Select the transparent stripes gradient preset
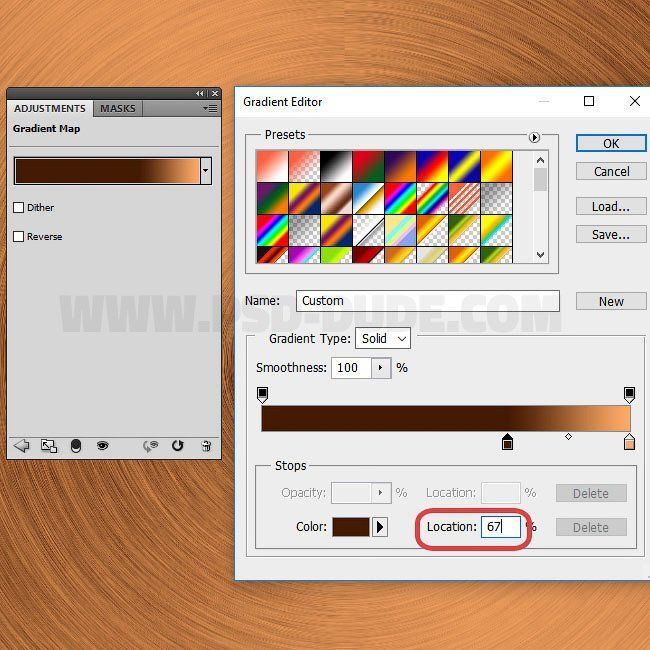Screen dimensions: 650x650 click(464, 199)
